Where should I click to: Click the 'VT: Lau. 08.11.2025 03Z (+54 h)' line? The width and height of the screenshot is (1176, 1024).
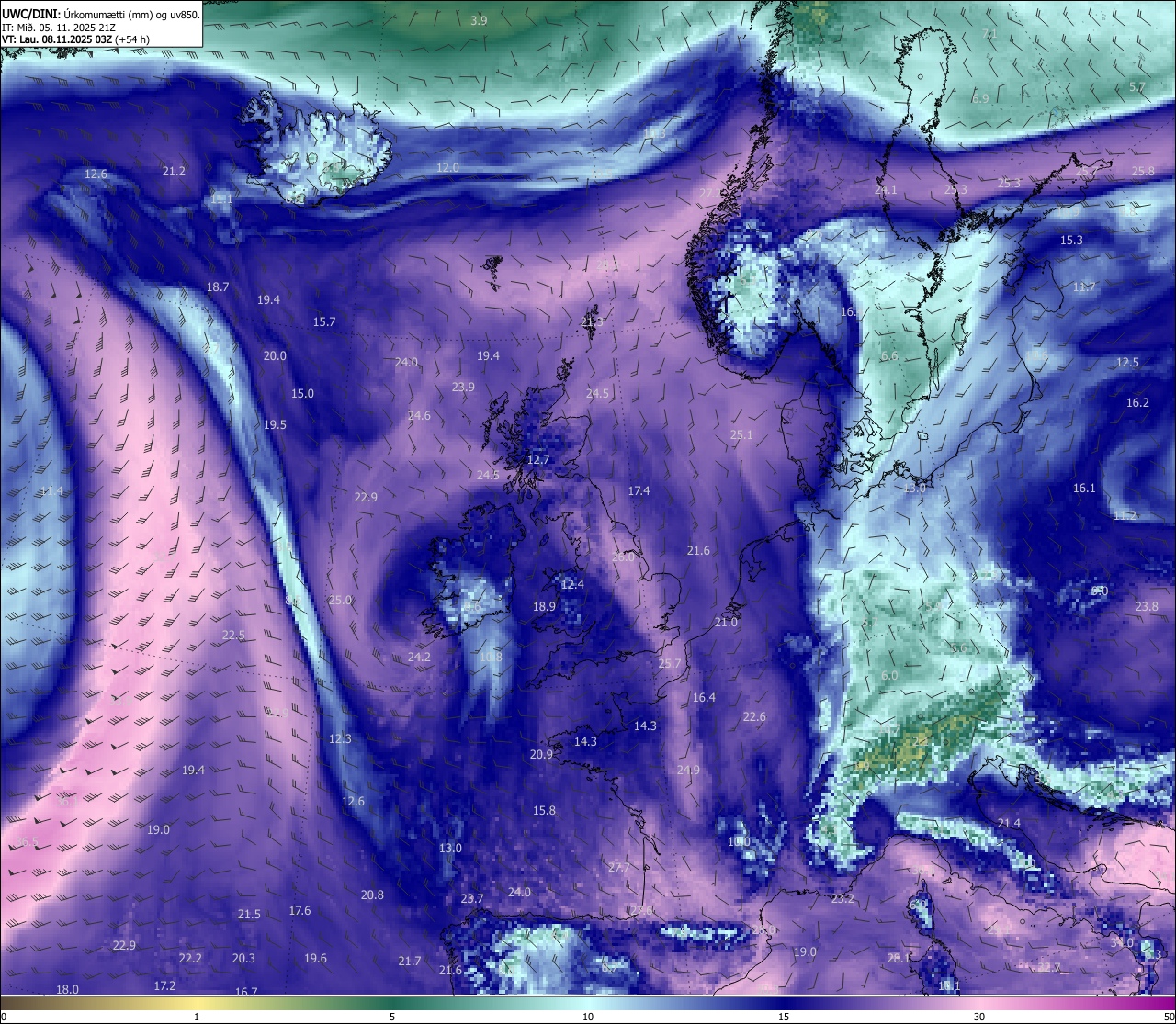click(75, 39)
